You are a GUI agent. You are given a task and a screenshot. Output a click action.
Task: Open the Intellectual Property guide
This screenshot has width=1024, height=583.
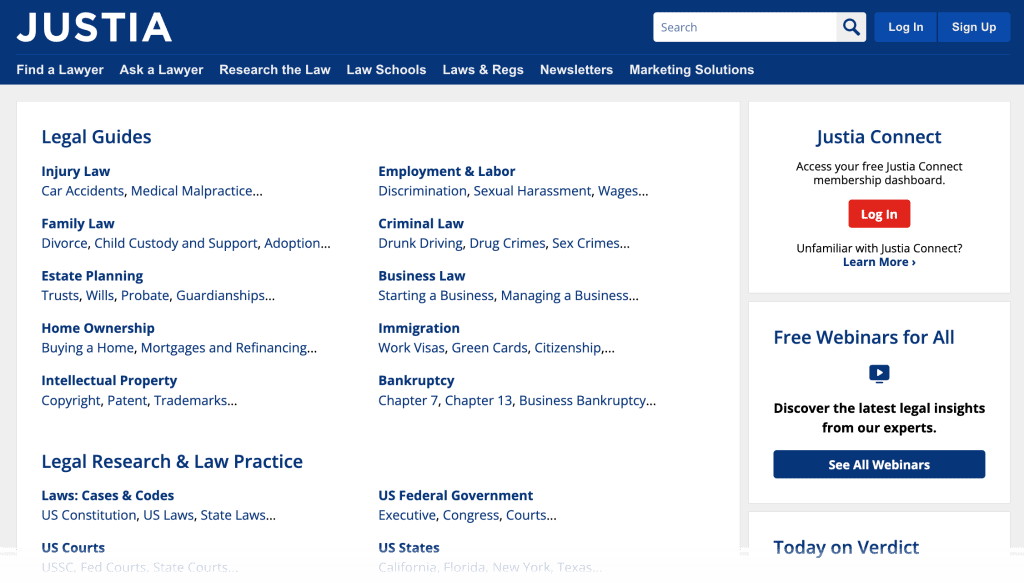pyautogui.click(x=109, y=380)
